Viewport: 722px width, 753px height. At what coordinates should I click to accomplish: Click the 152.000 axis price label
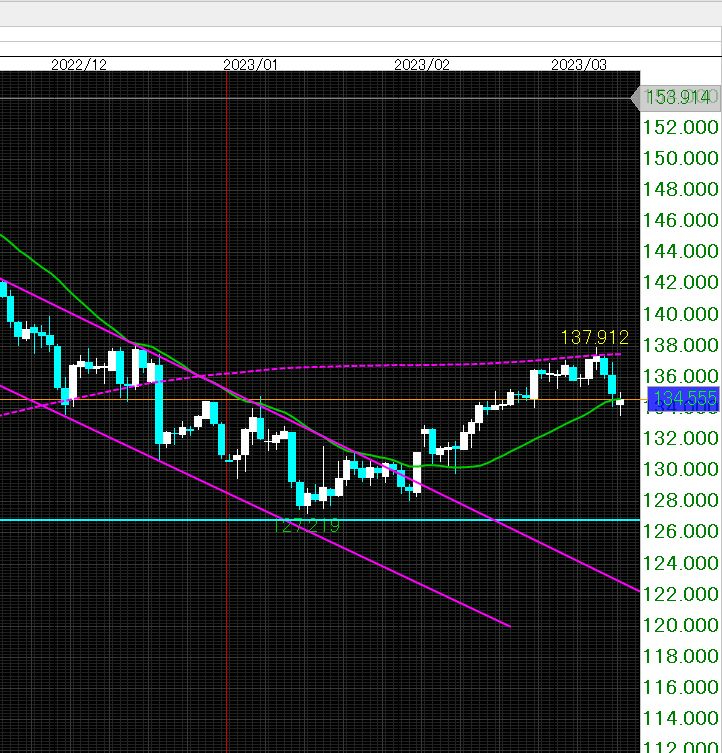click(x=680, y=127)
